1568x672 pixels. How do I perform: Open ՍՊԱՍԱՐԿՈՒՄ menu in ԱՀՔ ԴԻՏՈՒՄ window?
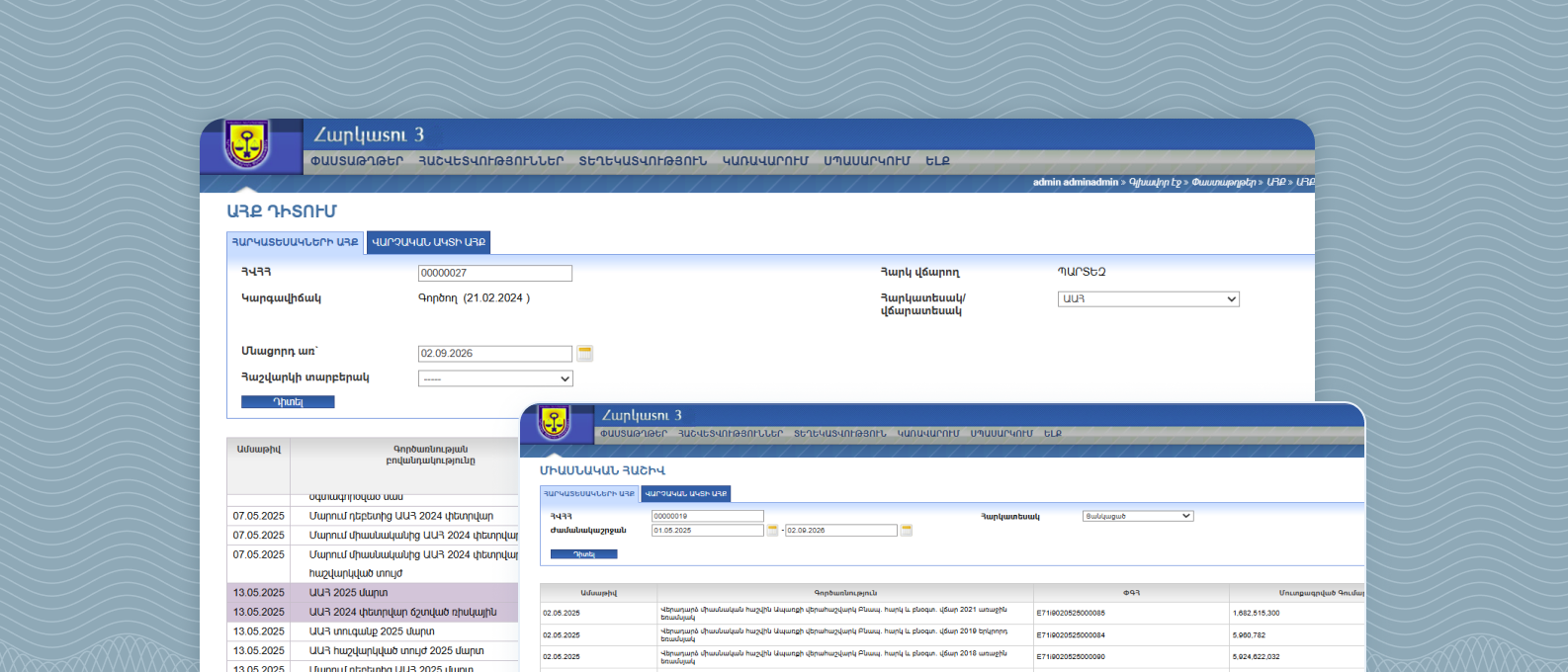(x=867, y=161)
